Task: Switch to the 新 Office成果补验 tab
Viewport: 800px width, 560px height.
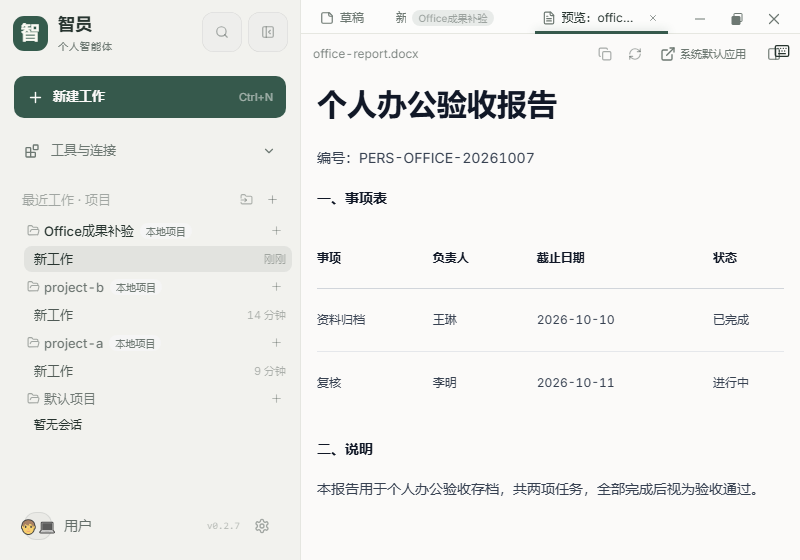Action: pyautogui.click(x=444, y=18)
